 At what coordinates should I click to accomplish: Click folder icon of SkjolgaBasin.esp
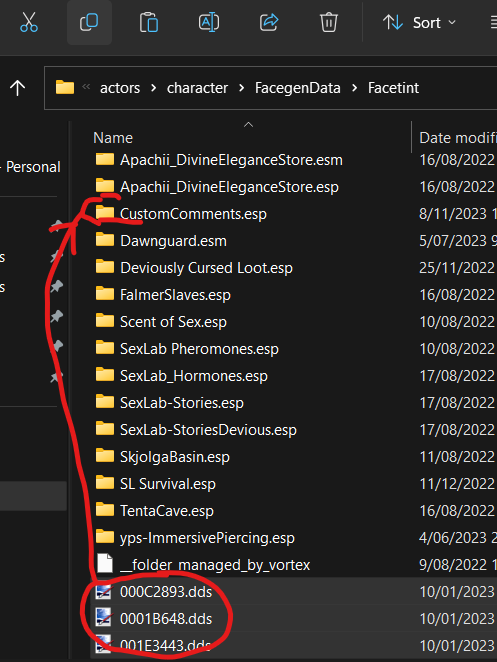tap(105, 456)
